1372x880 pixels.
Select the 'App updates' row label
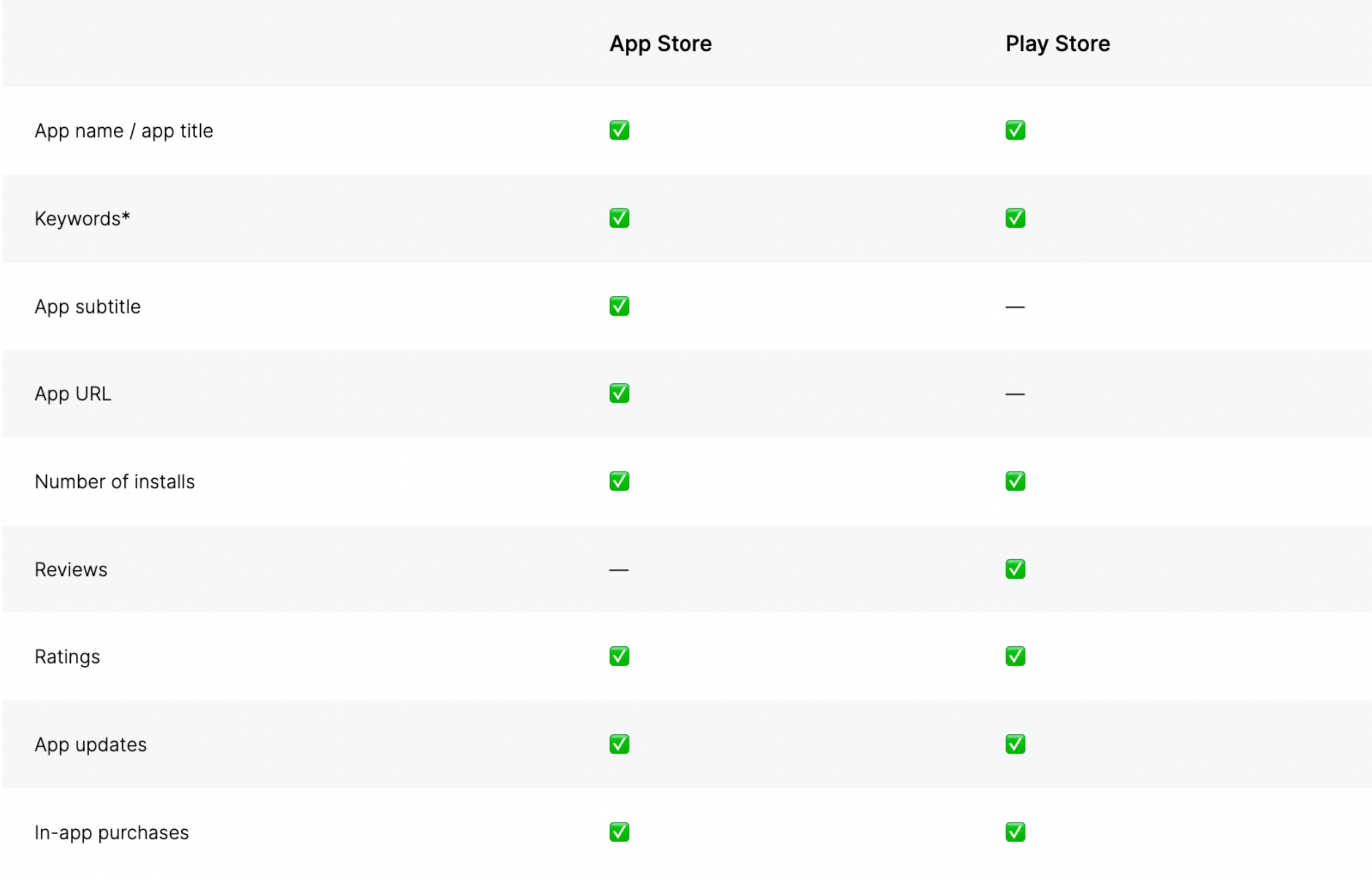click(91, 745)
